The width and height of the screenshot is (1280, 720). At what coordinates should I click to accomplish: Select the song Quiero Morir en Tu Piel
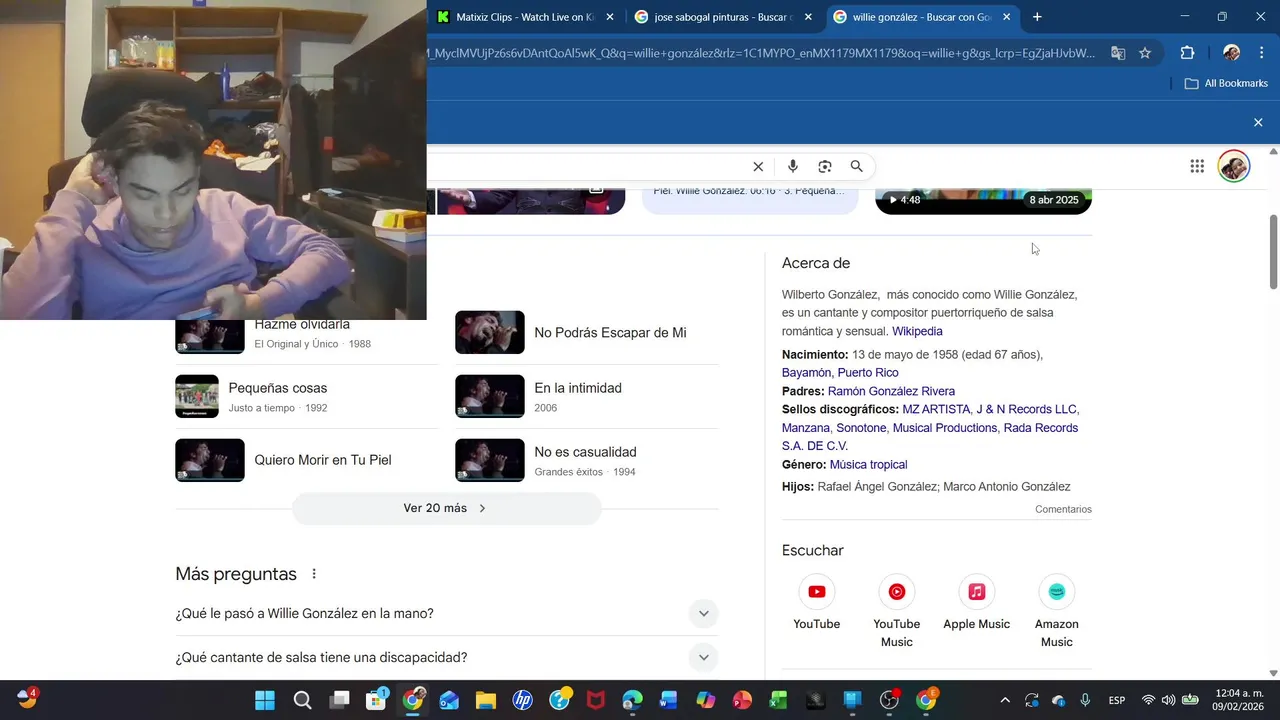pos(307,461)
